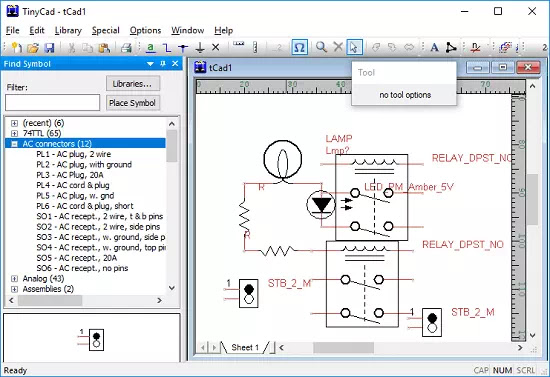Viewport: 550px width, 377px height.
Task: Click the Save floppy disk icon
Action: click(x=49, y=47)
